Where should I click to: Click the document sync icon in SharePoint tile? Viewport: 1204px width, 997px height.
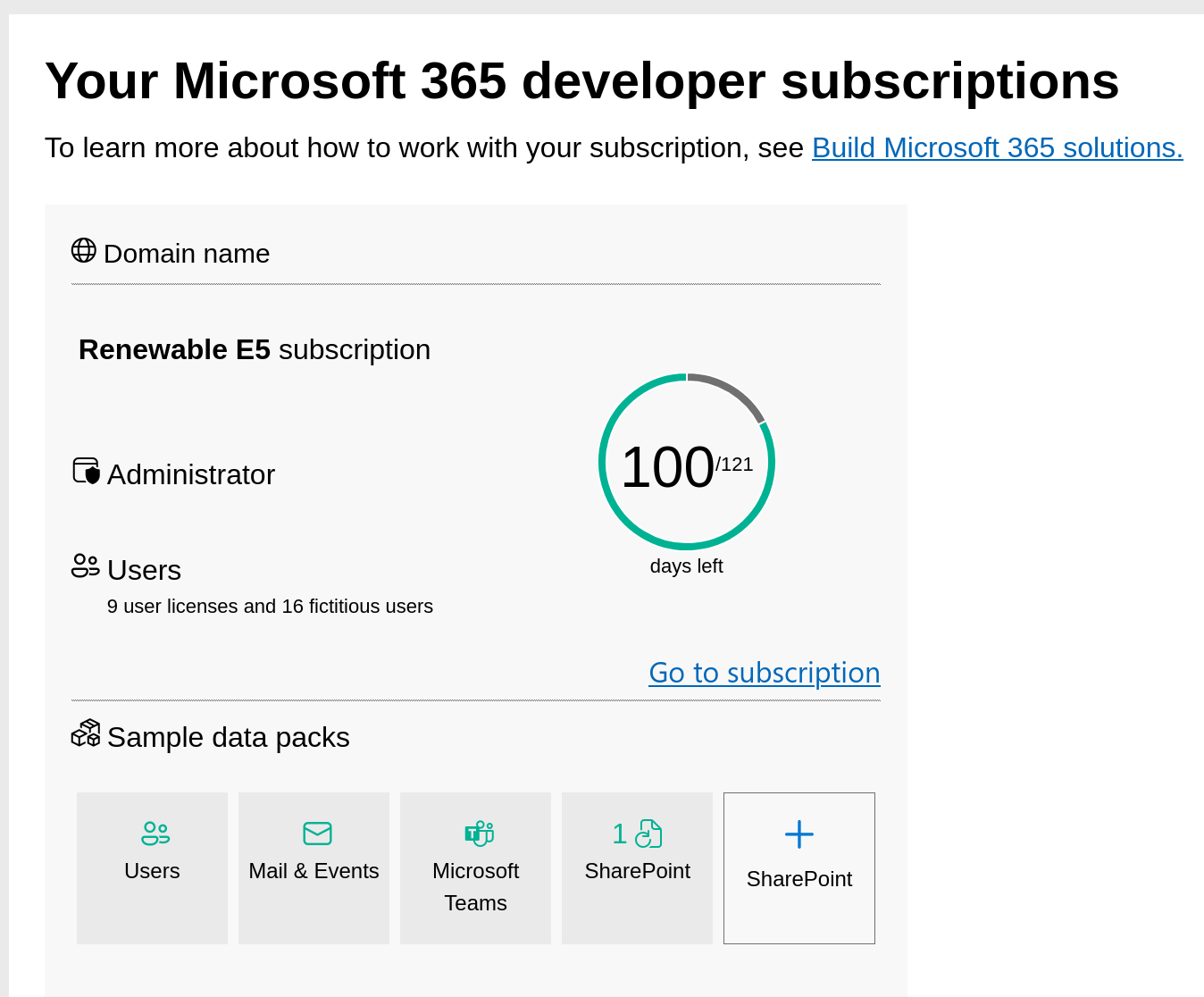tap(648, 834)
